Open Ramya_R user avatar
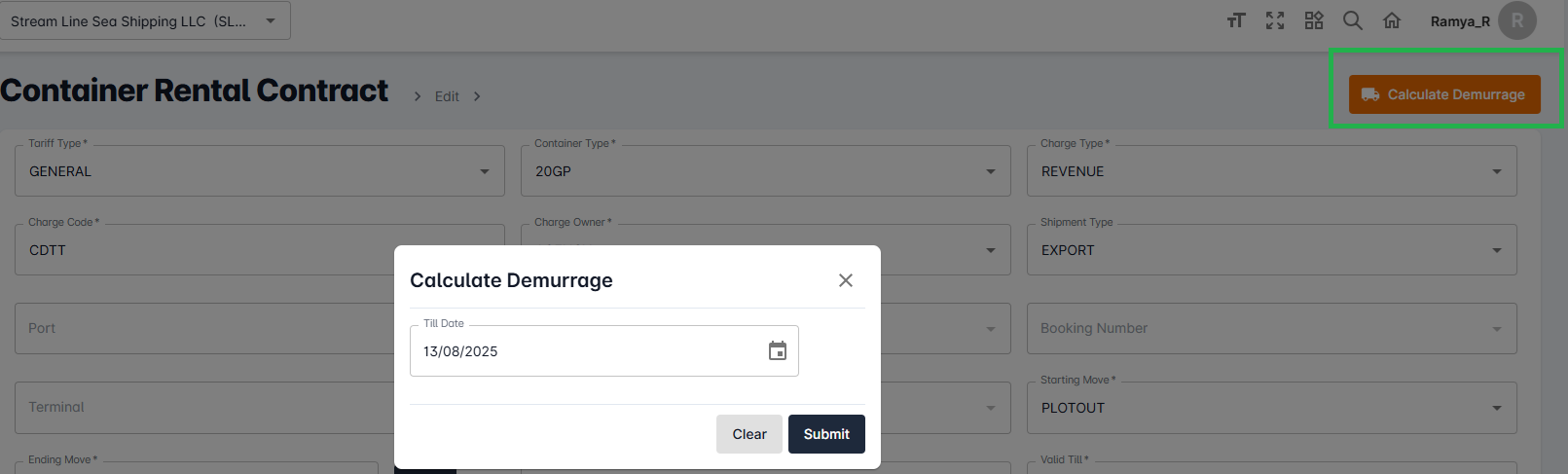The image size is (1568, 474). [1517, 20]
